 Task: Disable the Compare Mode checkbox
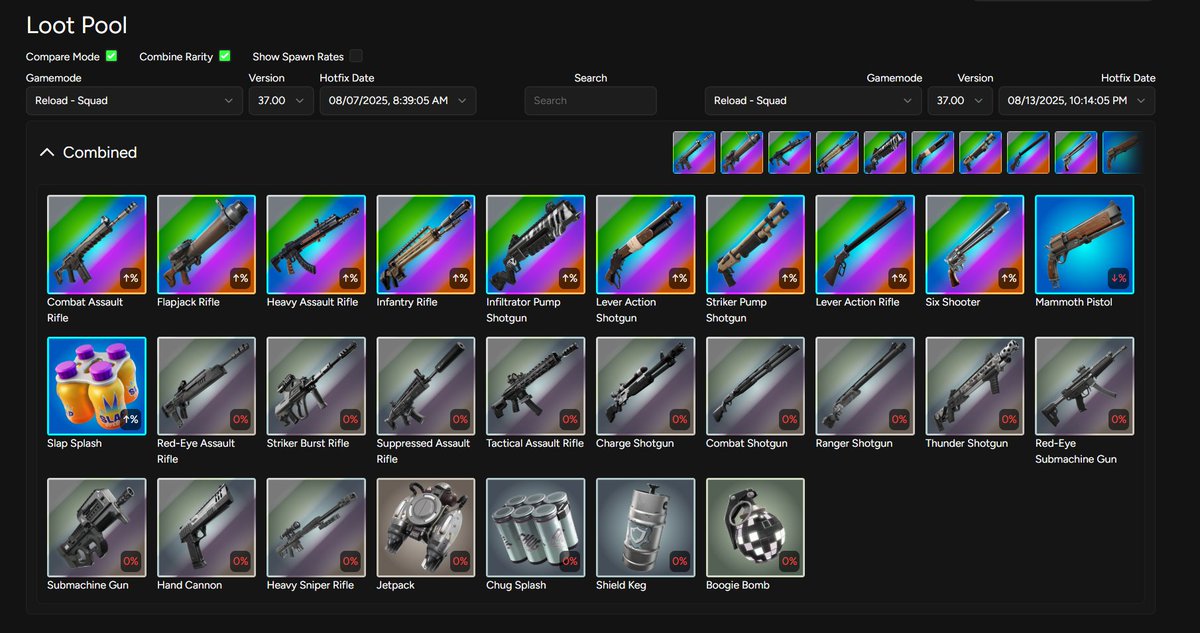[112, 56]
